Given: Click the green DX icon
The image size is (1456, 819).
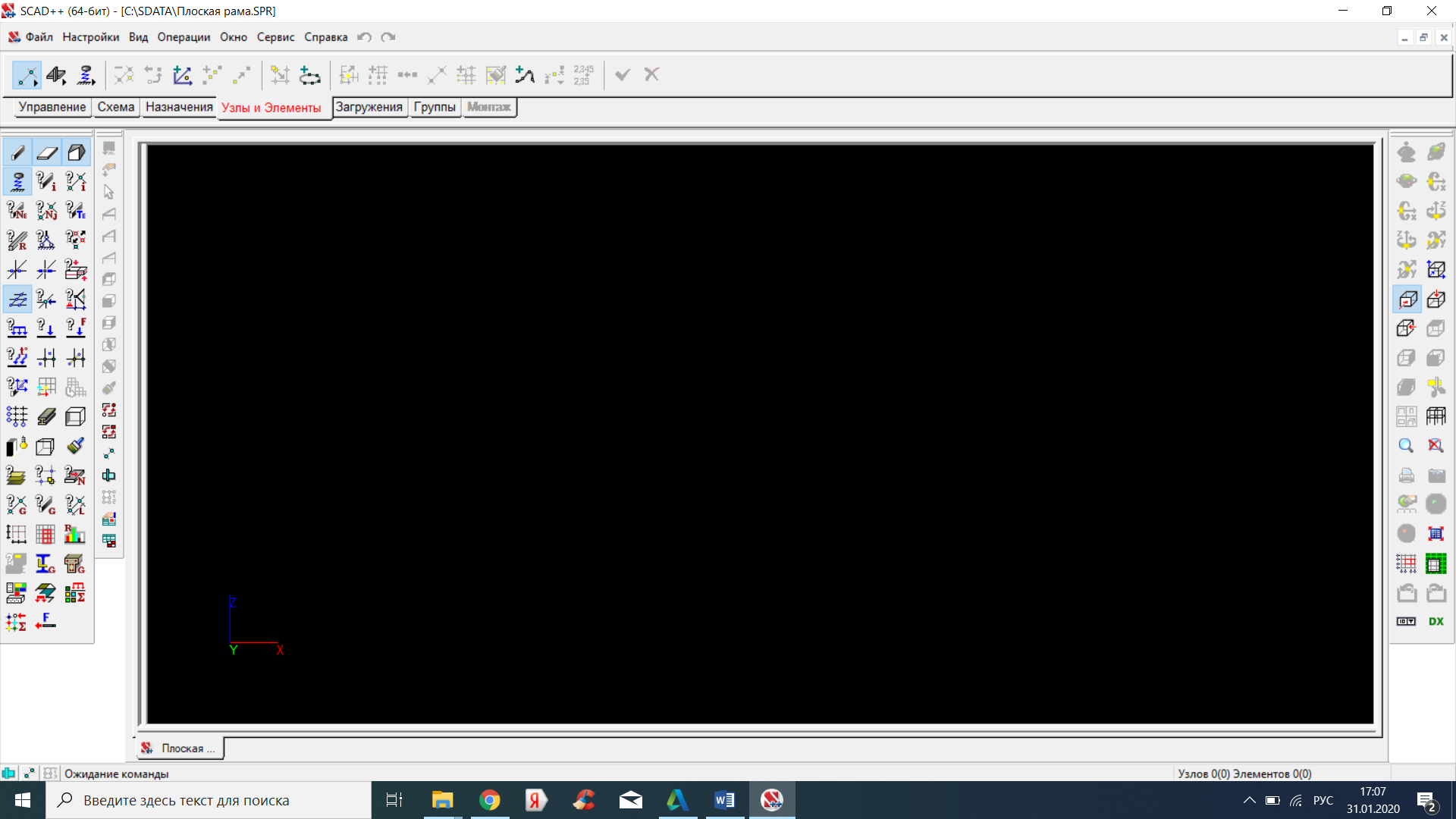Looking at the screenshot, I should (1436, 622).
